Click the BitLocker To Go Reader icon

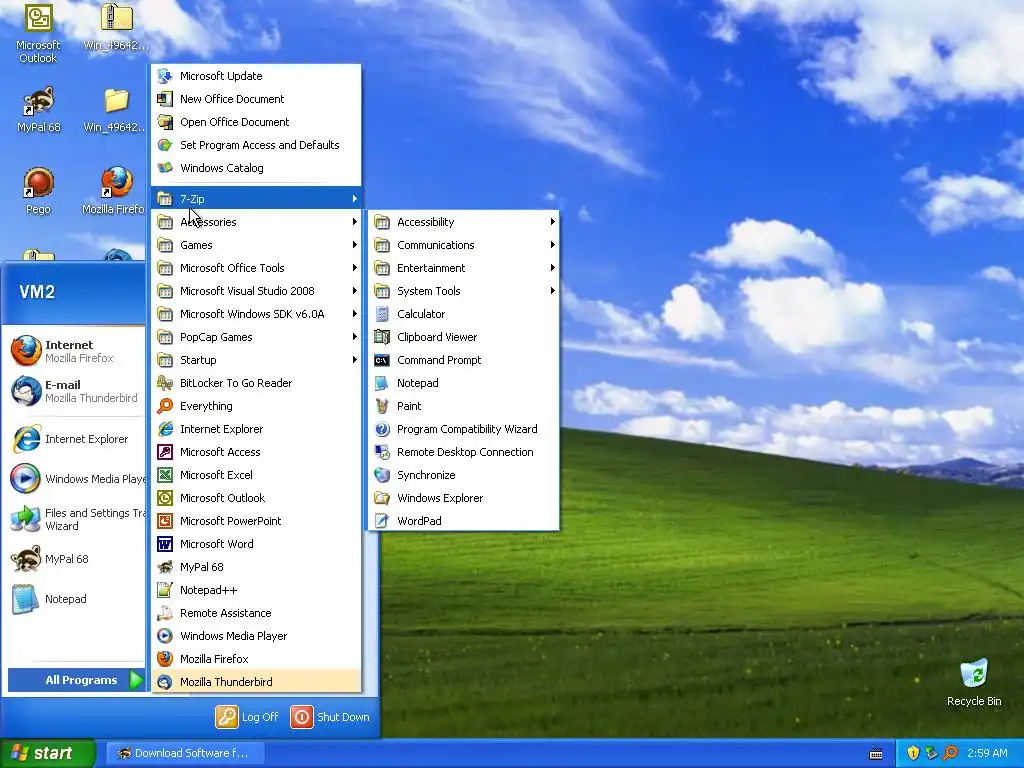[165, 383]
